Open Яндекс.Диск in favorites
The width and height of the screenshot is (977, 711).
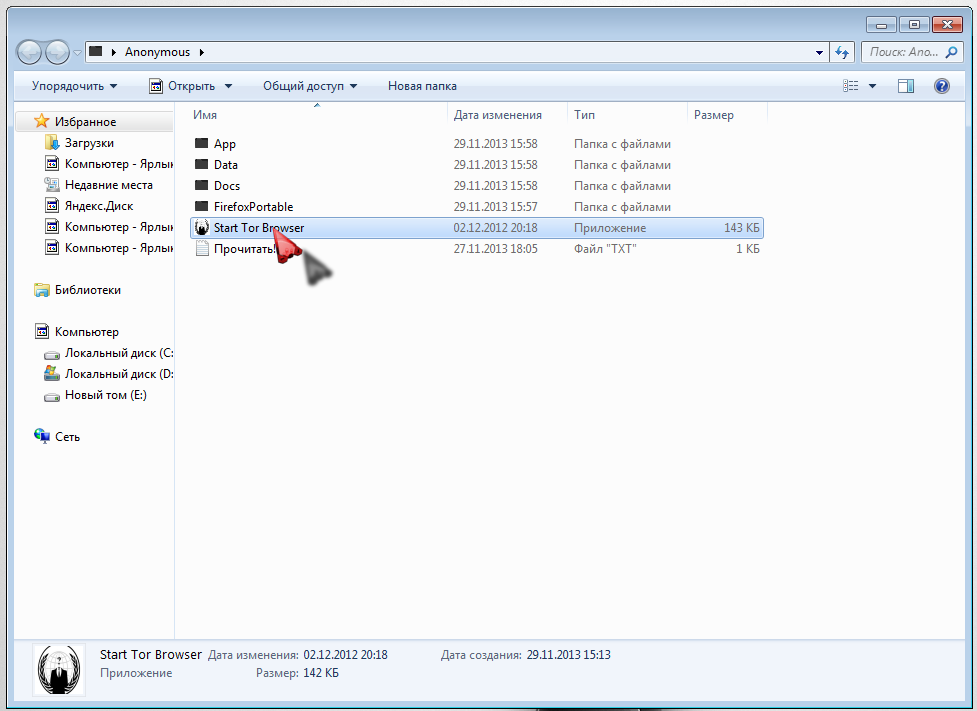point(99,206)
